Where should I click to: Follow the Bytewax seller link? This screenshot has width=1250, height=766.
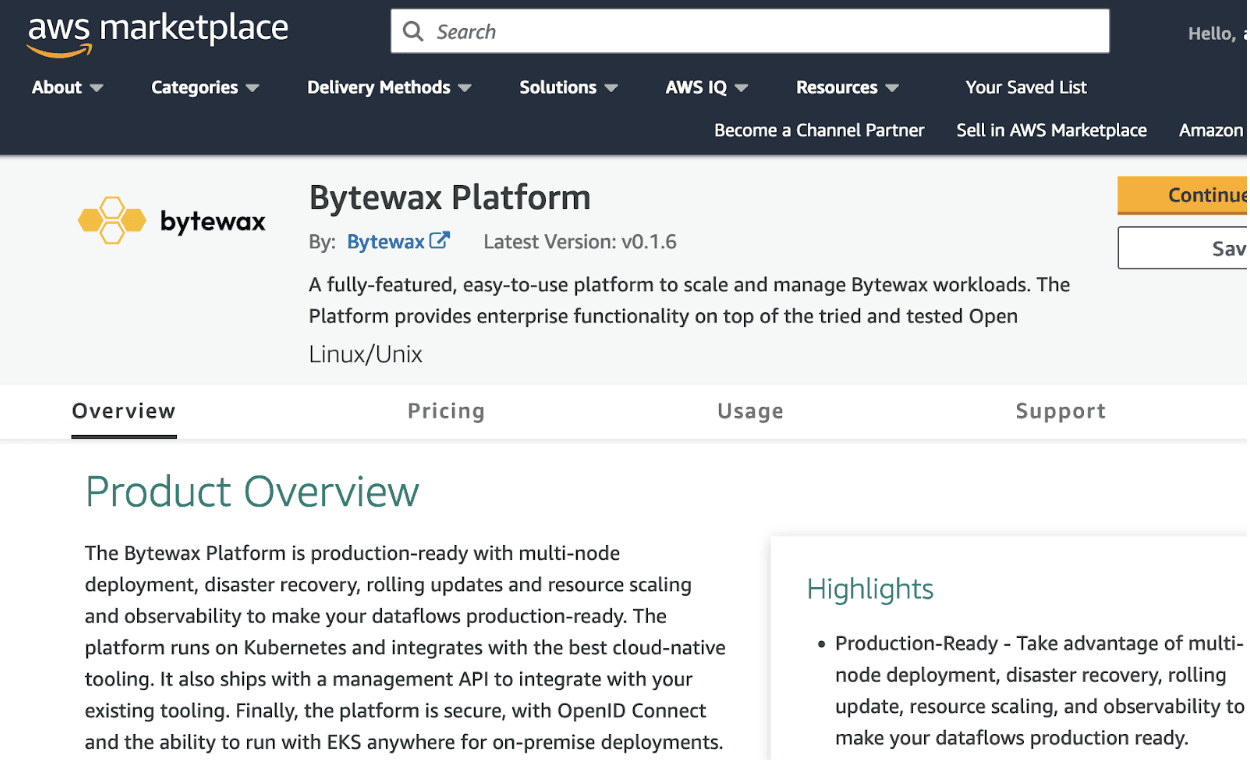pyautogui.click(x=388, y=241)
